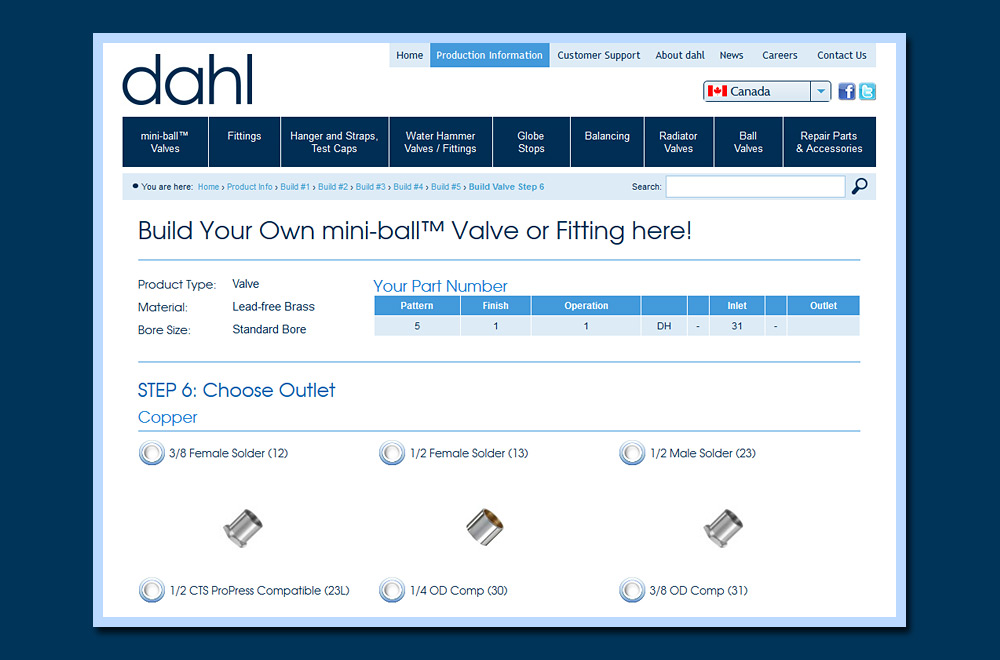Viewport: 1000px width, 660px height.
Task: Open the Globe Stops category
Action: (531, 142)
